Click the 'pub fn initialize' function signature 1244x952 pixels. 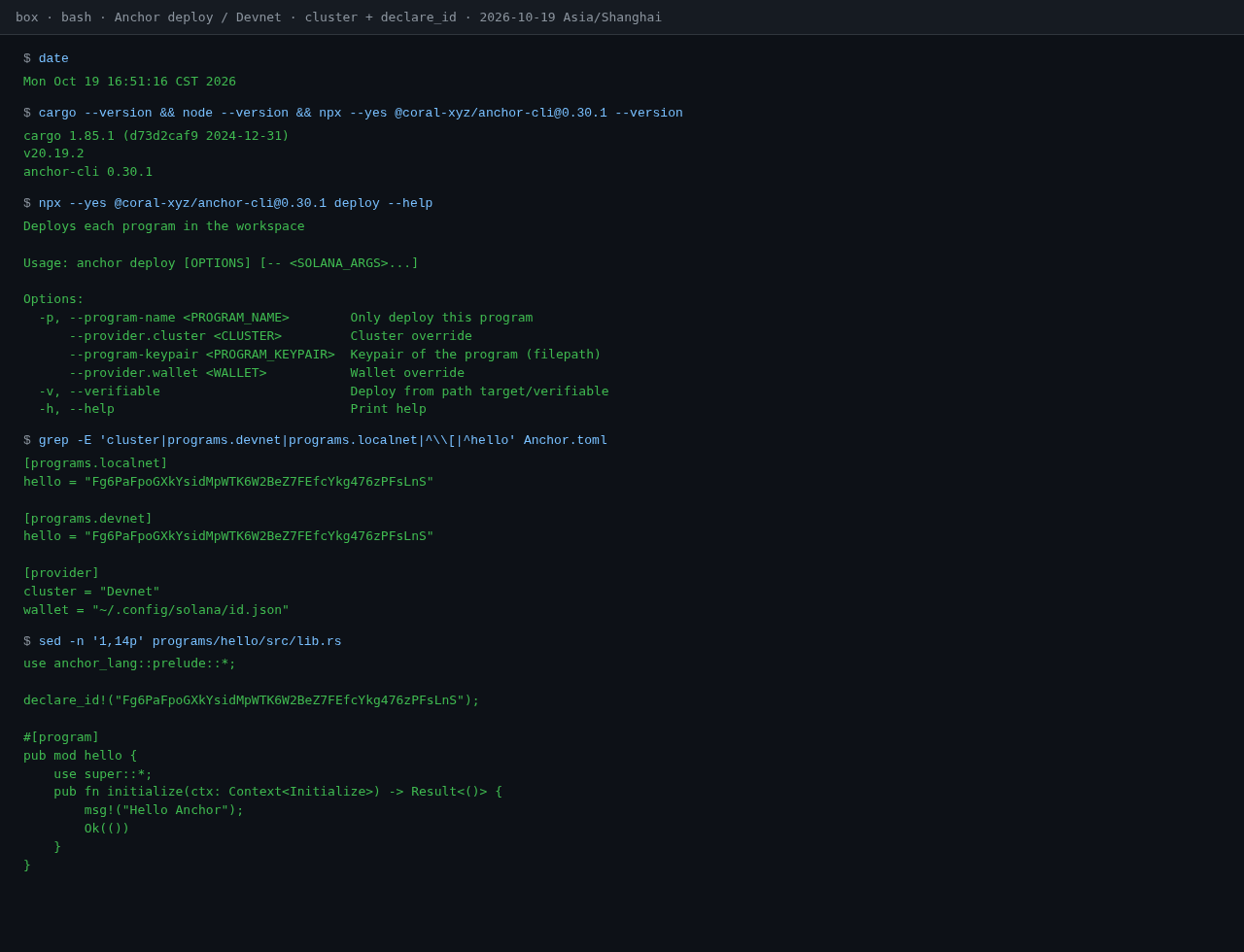tap(278, 792)
